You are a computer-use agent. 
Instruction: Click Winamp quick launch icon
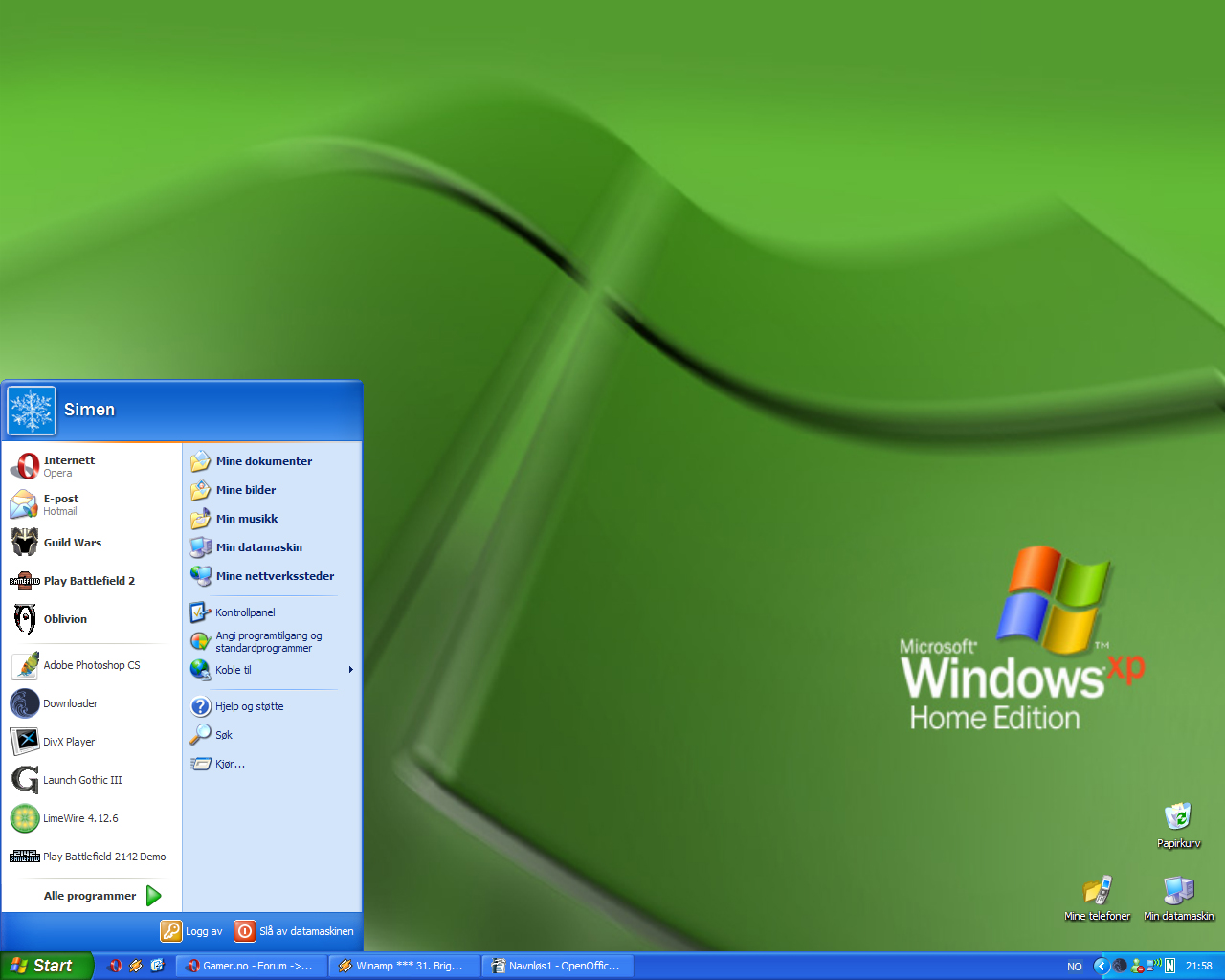(x=136, y=966)
